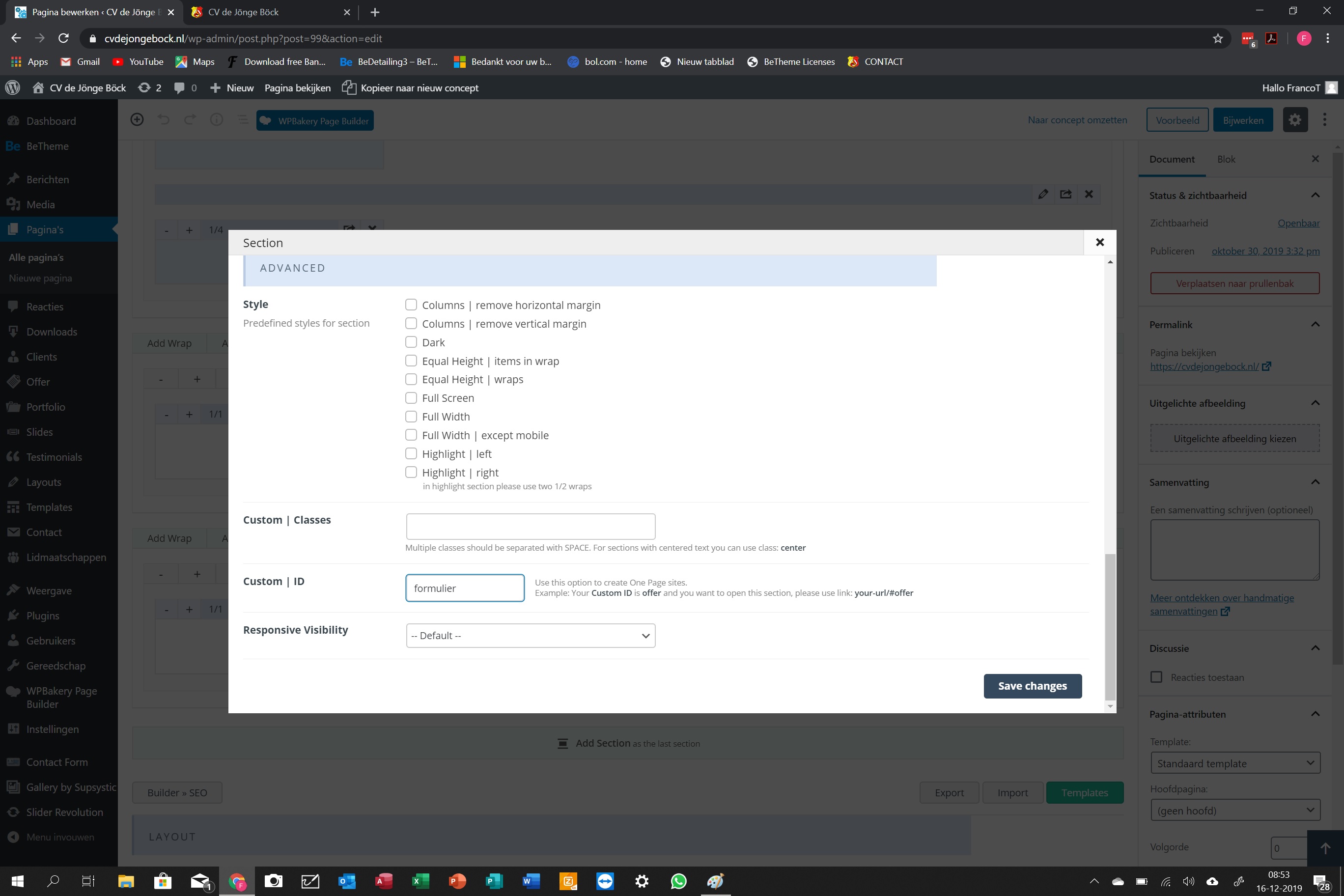Viewport: 1344px width, 896px height.
Task: Check Reacties toestaan checkbox
Action: [1156, 677]
